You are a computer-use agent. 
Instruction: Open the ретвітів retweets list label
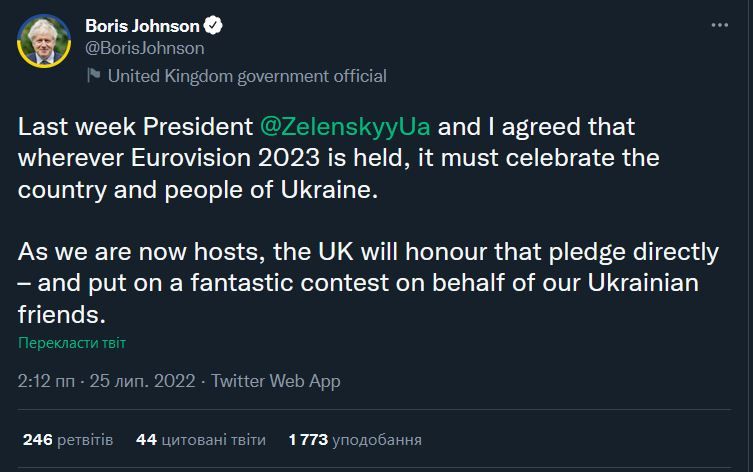[85, 439]
